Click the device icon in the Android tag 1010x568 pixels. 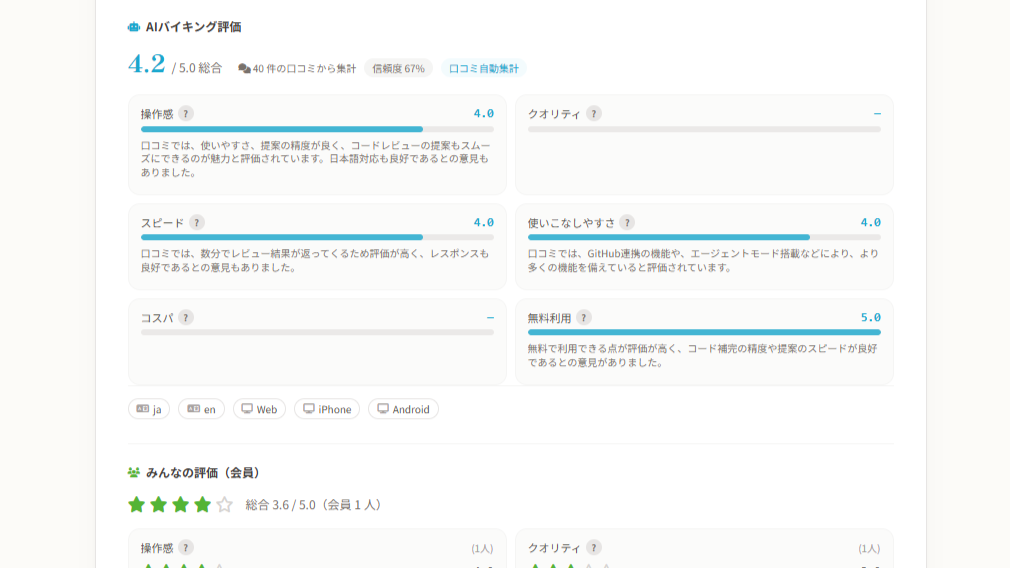383,409
